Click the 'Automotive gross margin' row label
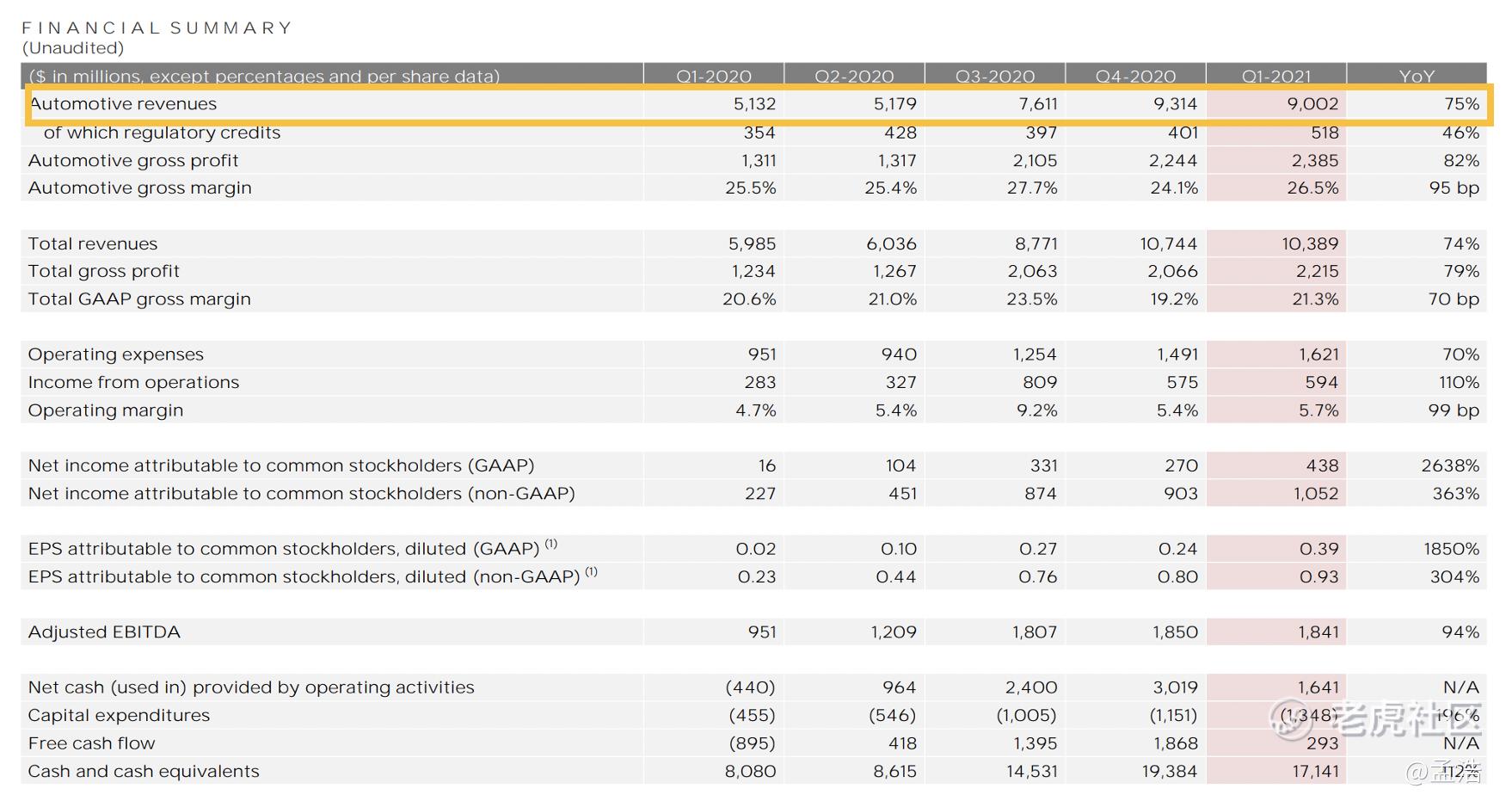Viewport: 1512px width, 807px height. click(x=140, y=188)
